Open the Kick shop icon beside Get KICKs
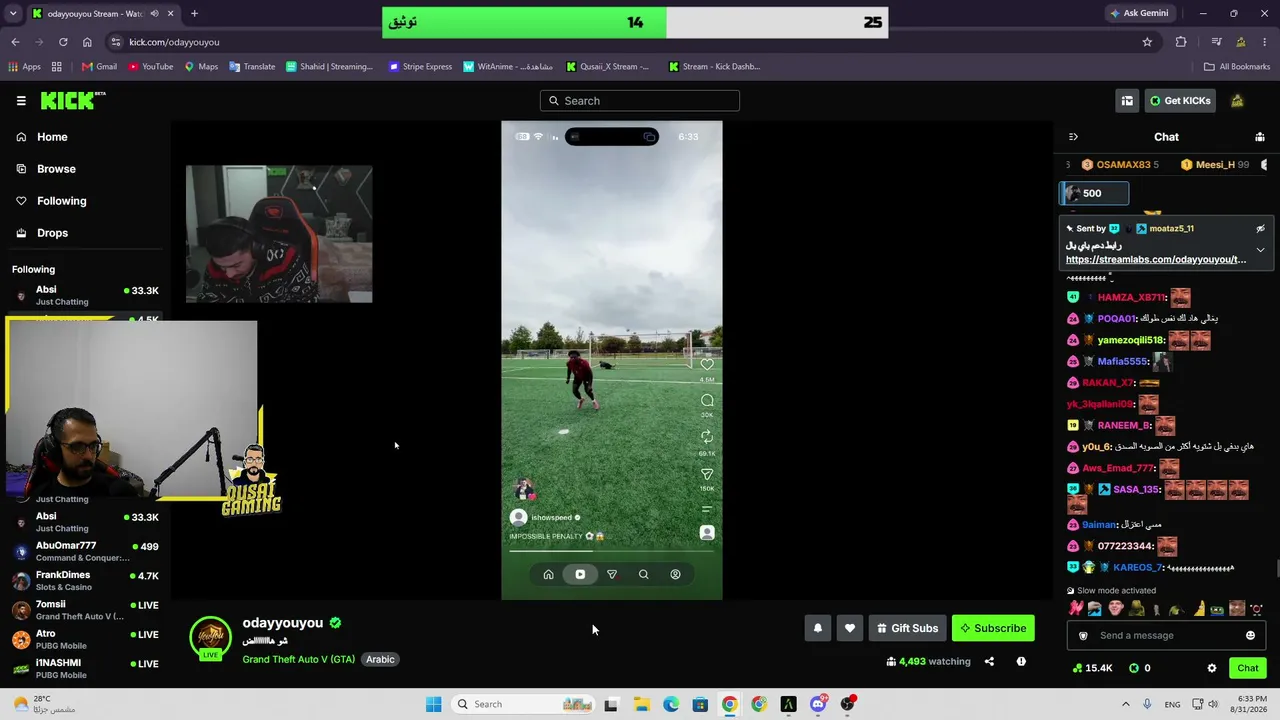The width and height of the screenshot is (1280, 720). 1127,100
